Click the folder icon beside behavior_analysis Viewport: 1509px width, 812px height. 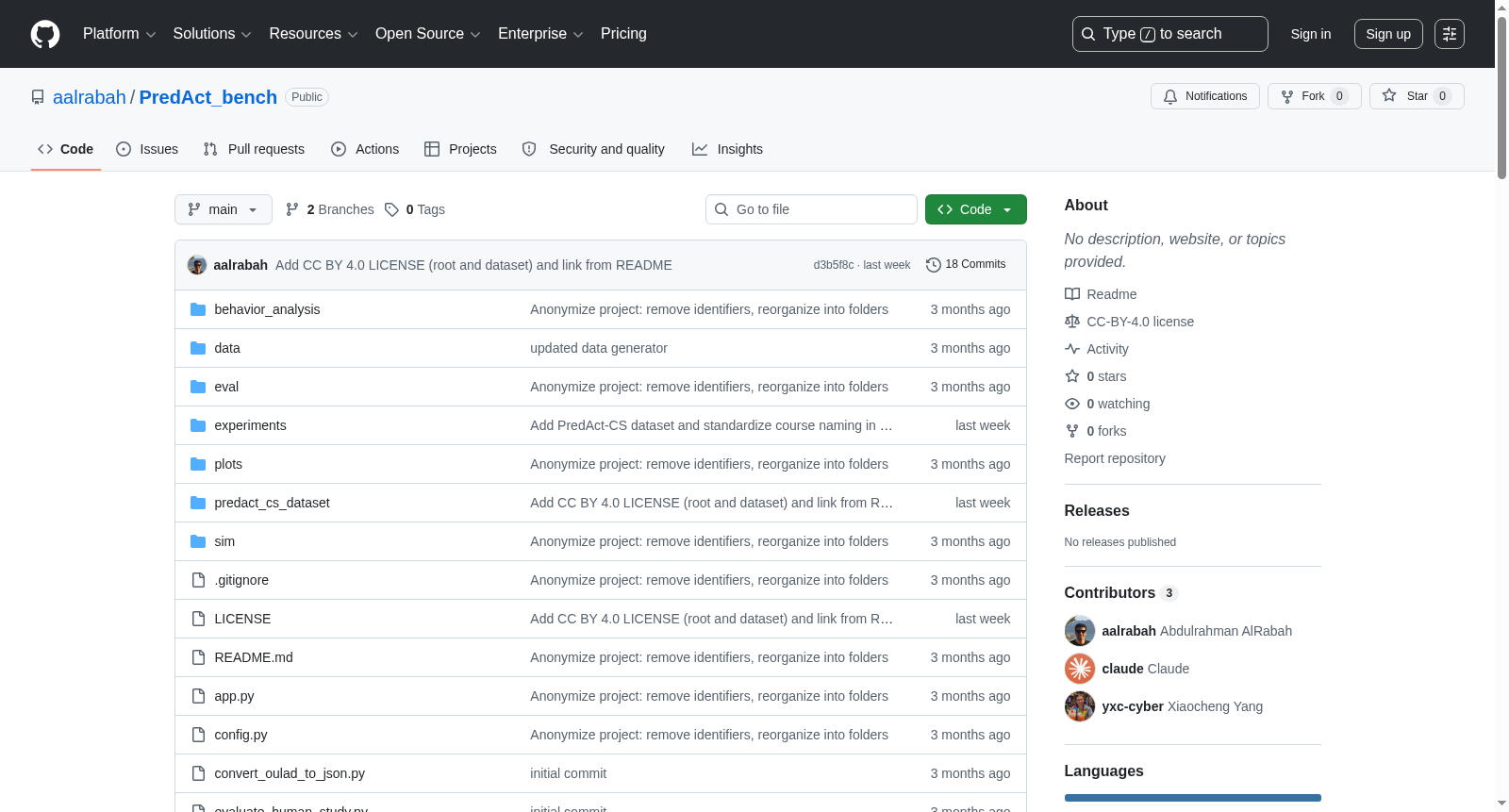tap(198, 309)
